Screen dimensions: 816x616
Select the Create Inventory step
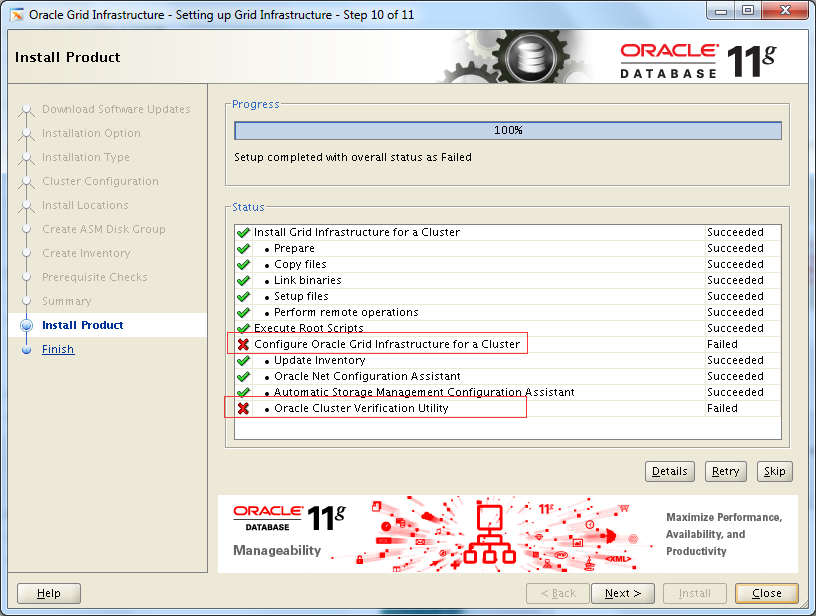click(x=86, y=253)
